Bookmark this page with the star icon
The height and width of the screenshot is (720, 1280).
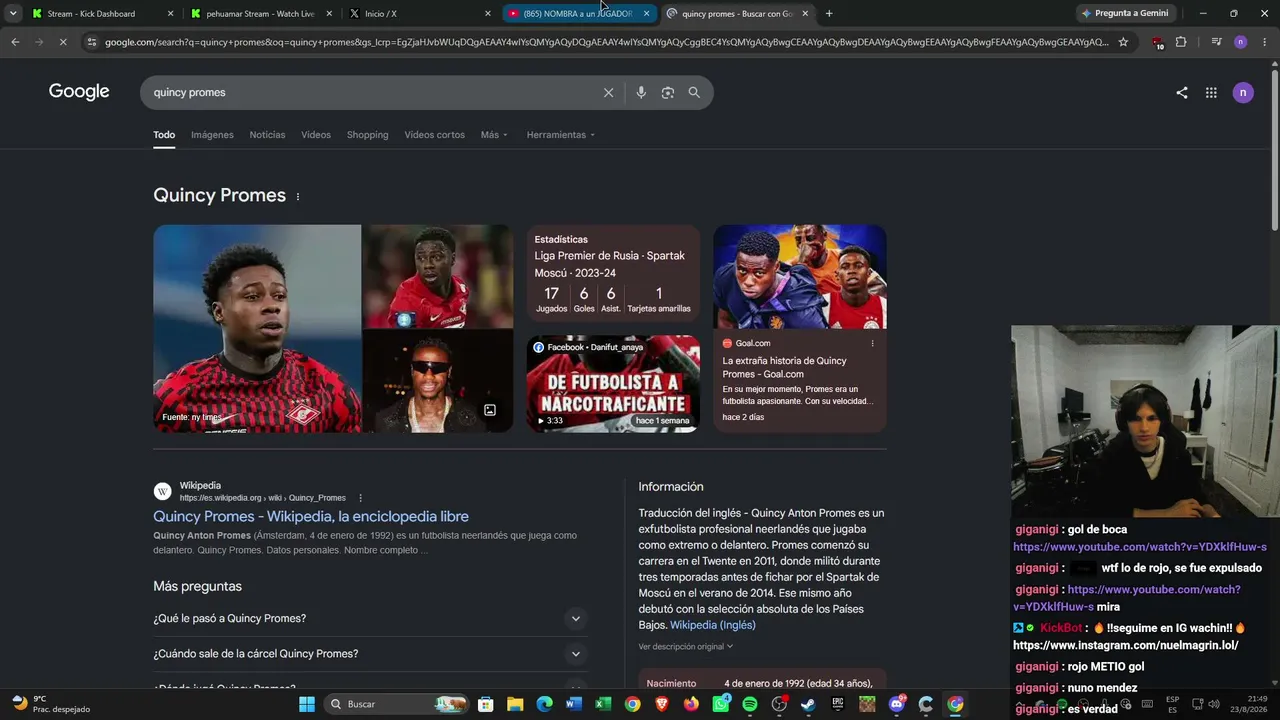click(x=1123, y=42)
